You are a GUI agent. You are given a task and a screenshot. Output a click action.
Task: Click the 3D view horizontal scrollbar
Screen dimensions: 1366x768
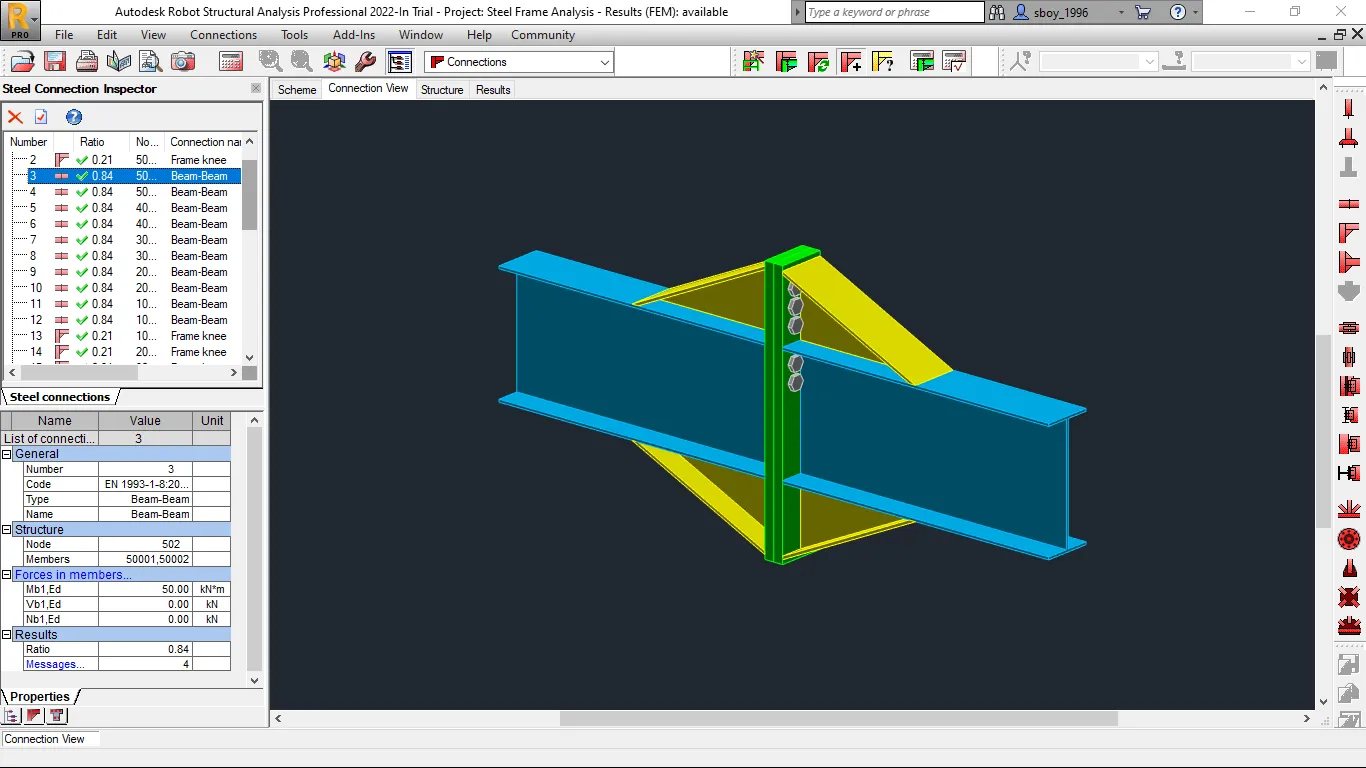838,718
